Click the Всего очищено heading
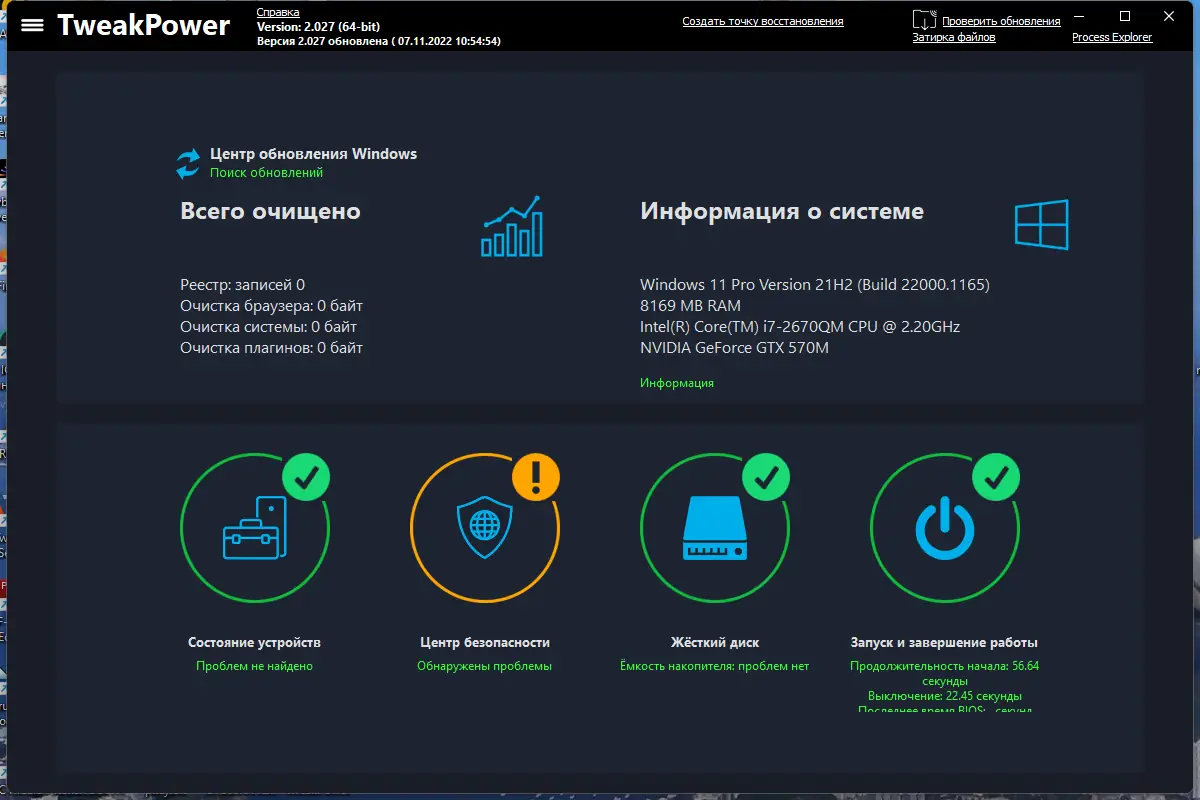The image size is (1200, 800). (x=270, y=211)
